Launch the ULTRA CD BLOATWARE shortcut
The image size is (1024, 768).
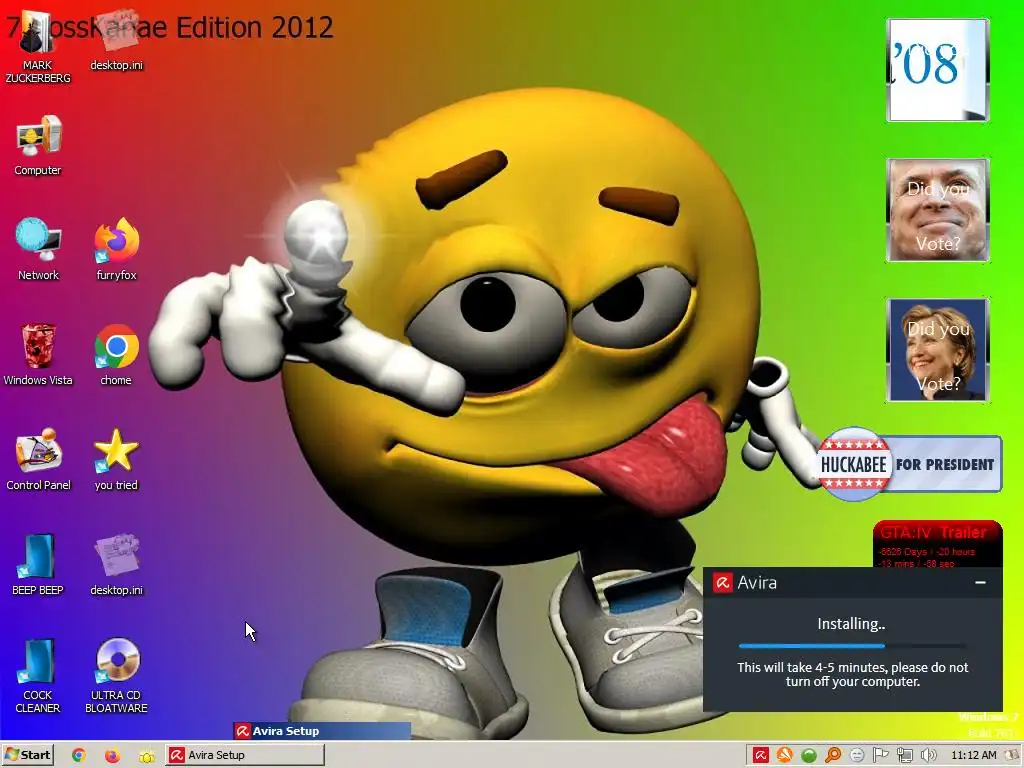[x=116, y=675]
